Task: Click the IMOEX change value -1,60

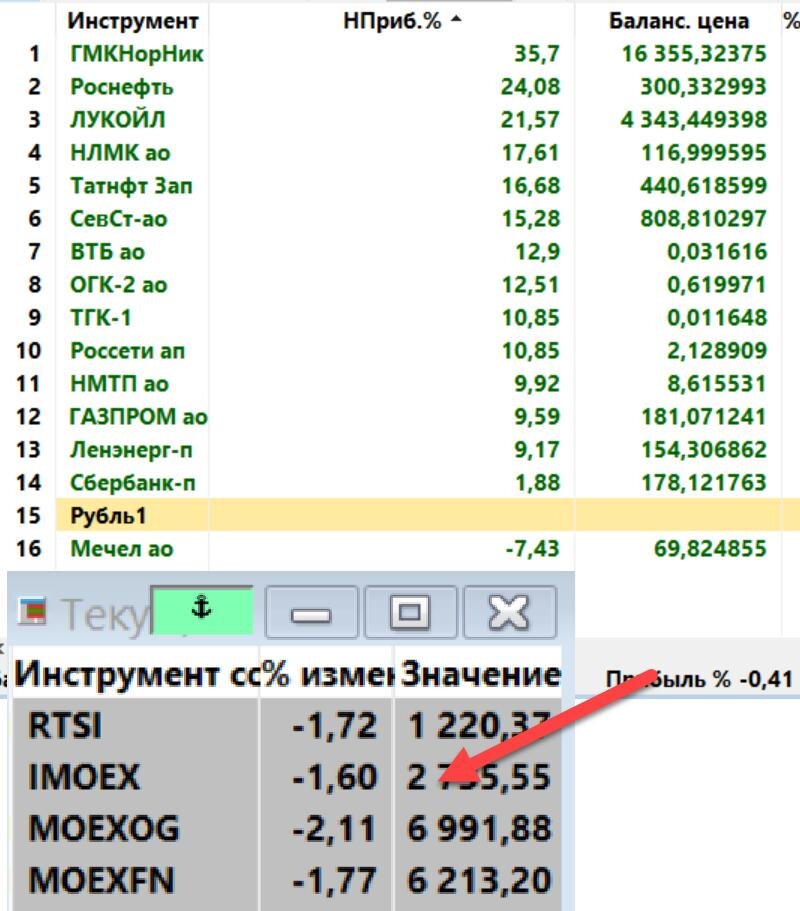Action: [335, 777]
